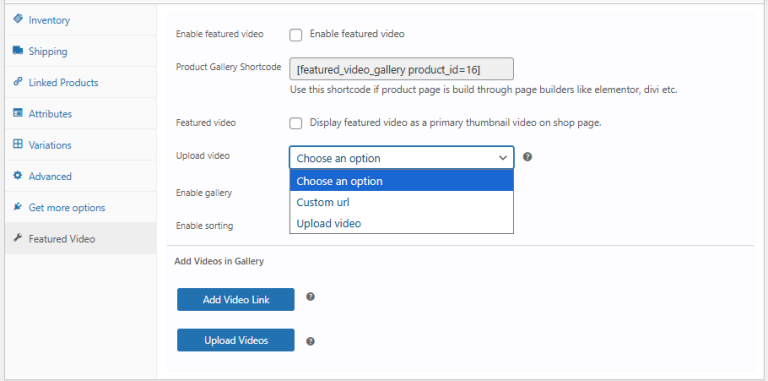Viewport: 768px width, 381px height.
Task: Click the 'Upload video' field label
Action: tap(203, 156)
